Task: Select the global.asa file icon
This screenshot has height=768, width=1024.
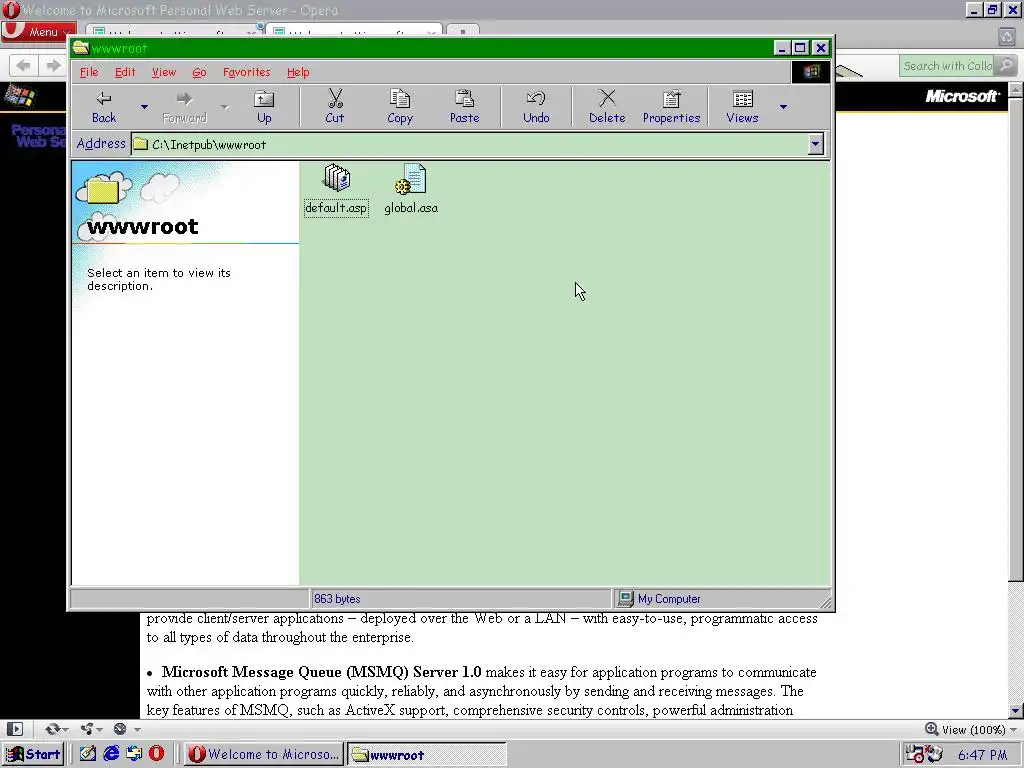Action: (411, 179)
